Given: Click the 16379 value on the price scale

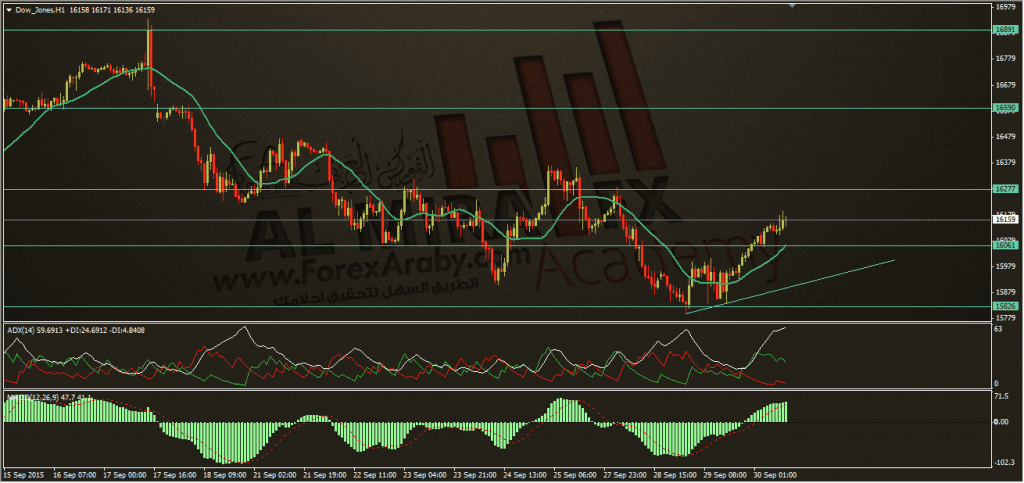Looking at the screenshot, I should tap(1006, 163).
